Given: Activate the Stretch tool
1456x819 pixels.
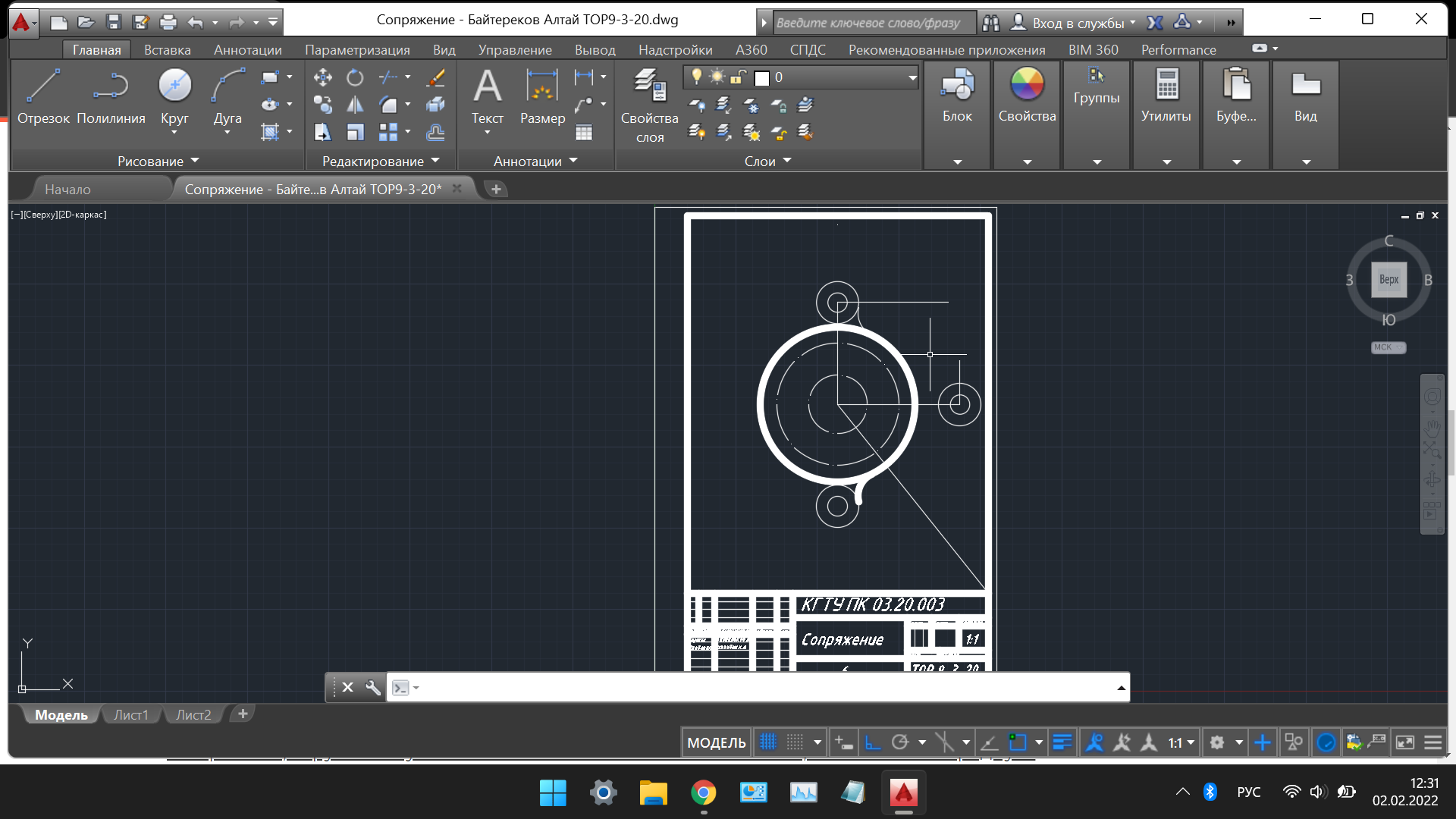Looking at the screenshot, I should click(323, 132).
